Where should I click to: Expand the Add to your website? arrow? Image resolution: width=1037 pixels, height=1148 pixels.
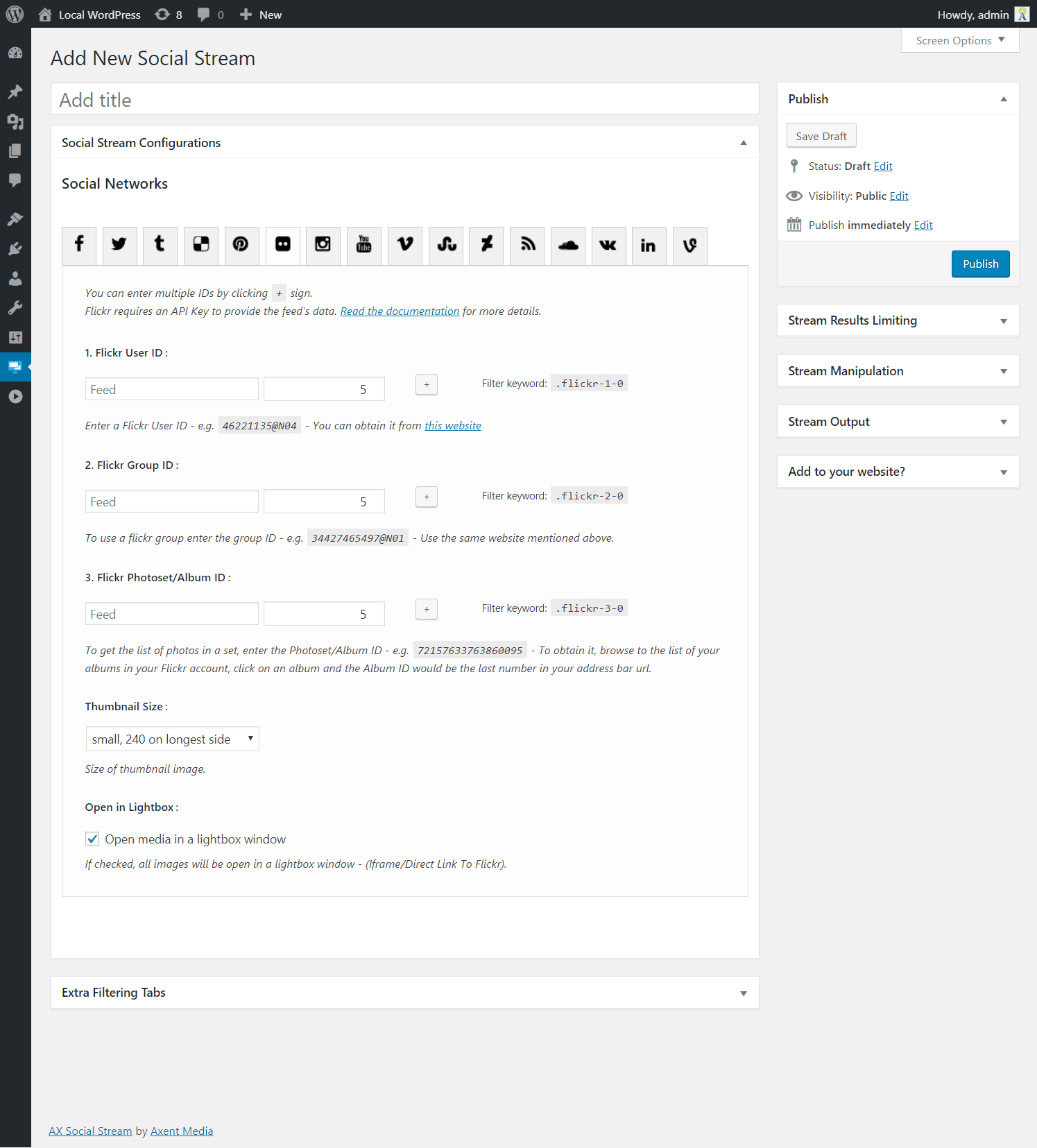[1003, 472]
